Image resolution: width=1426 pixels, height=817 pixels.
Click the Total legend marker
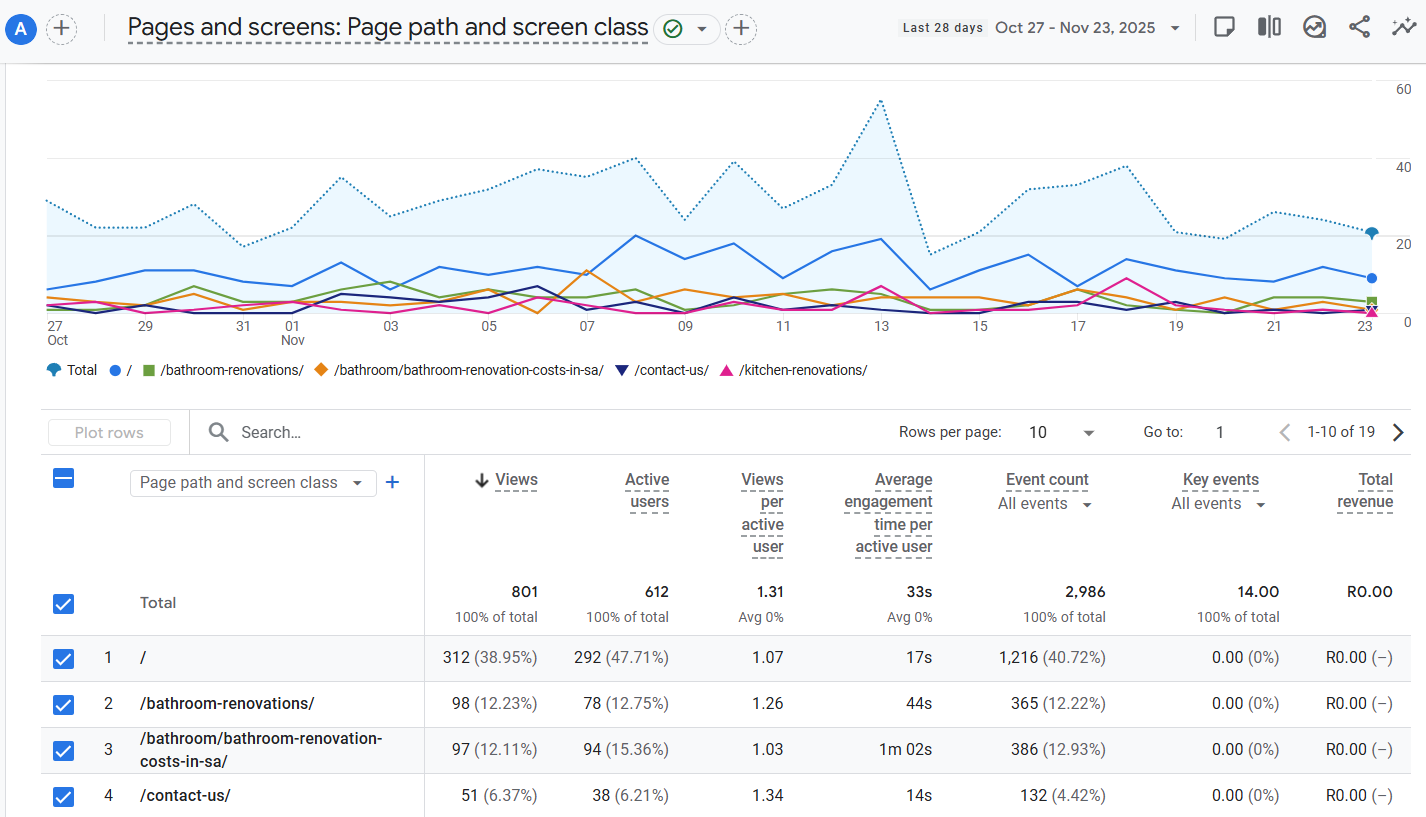(x=54, y=370)
